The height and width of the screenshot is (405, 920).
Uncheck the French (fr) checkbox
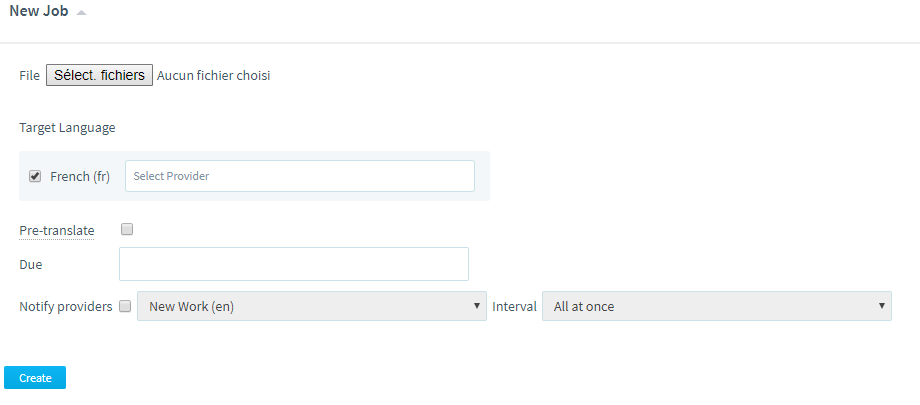tap(35, 176)
